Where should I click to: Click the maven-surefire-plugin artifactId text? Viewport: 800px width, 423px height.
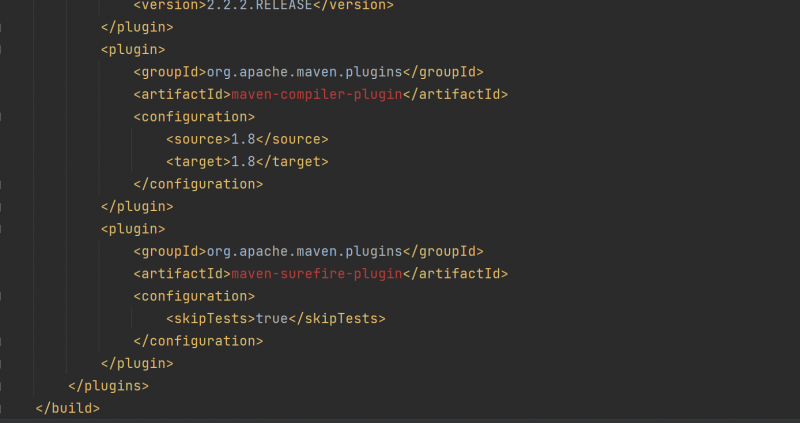(315, 273)
